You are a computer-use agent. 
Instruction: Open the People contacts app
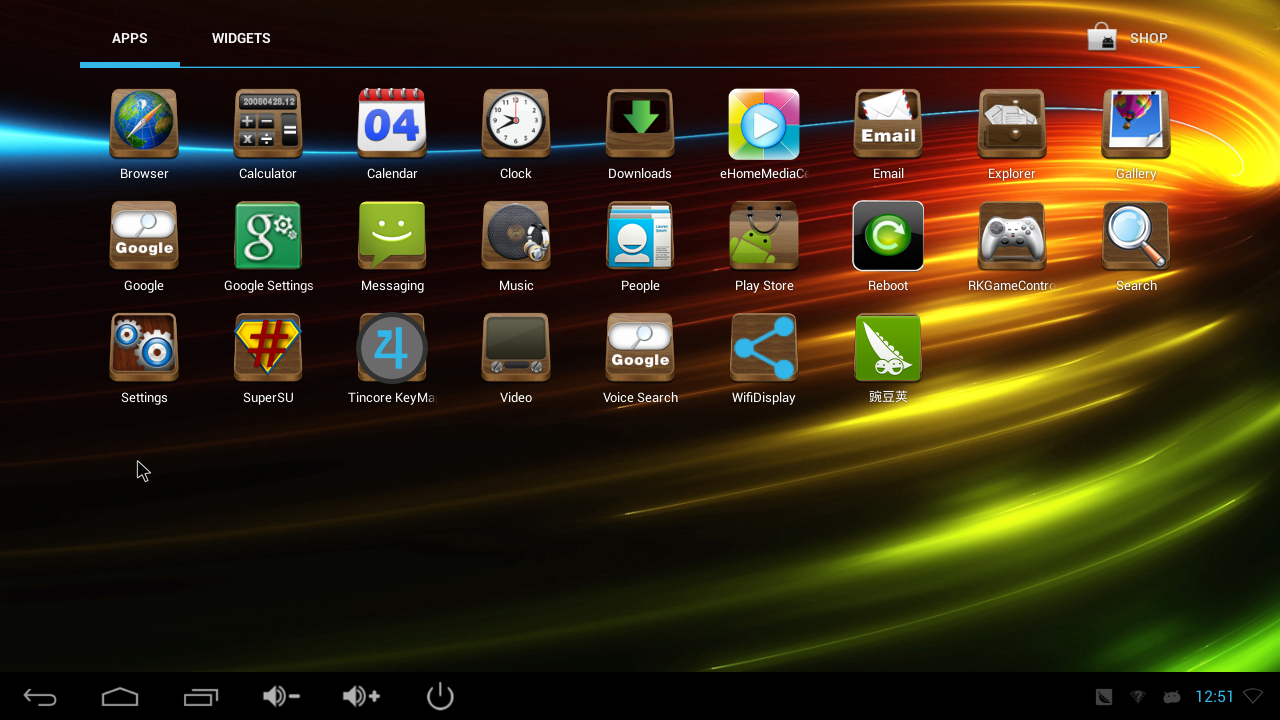click(x=640, y=236)
